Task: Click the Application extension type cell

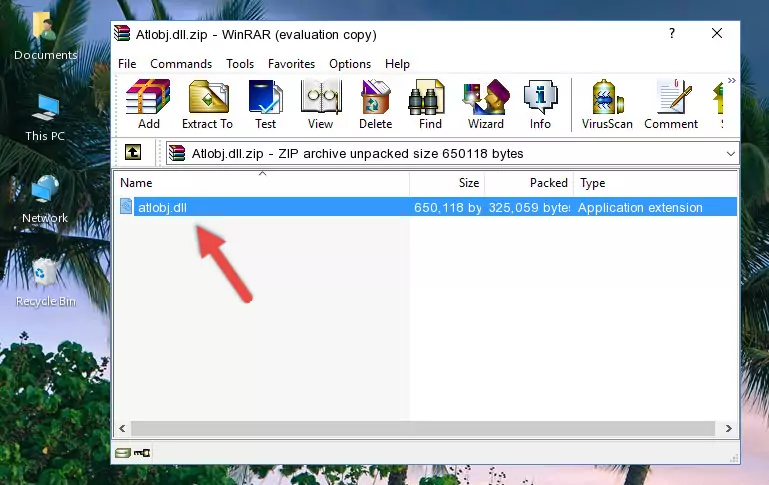Action: [x=640, y=207]
